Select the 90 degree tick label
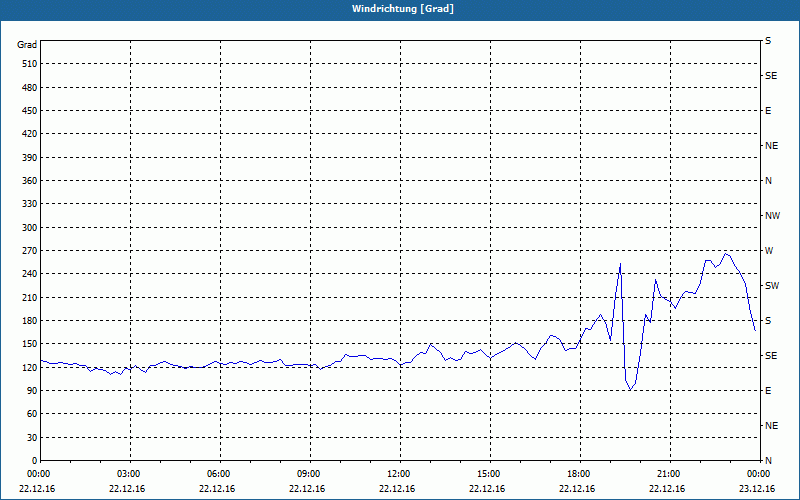This screenshot has width=800, height=500. (x=32, y=391)
